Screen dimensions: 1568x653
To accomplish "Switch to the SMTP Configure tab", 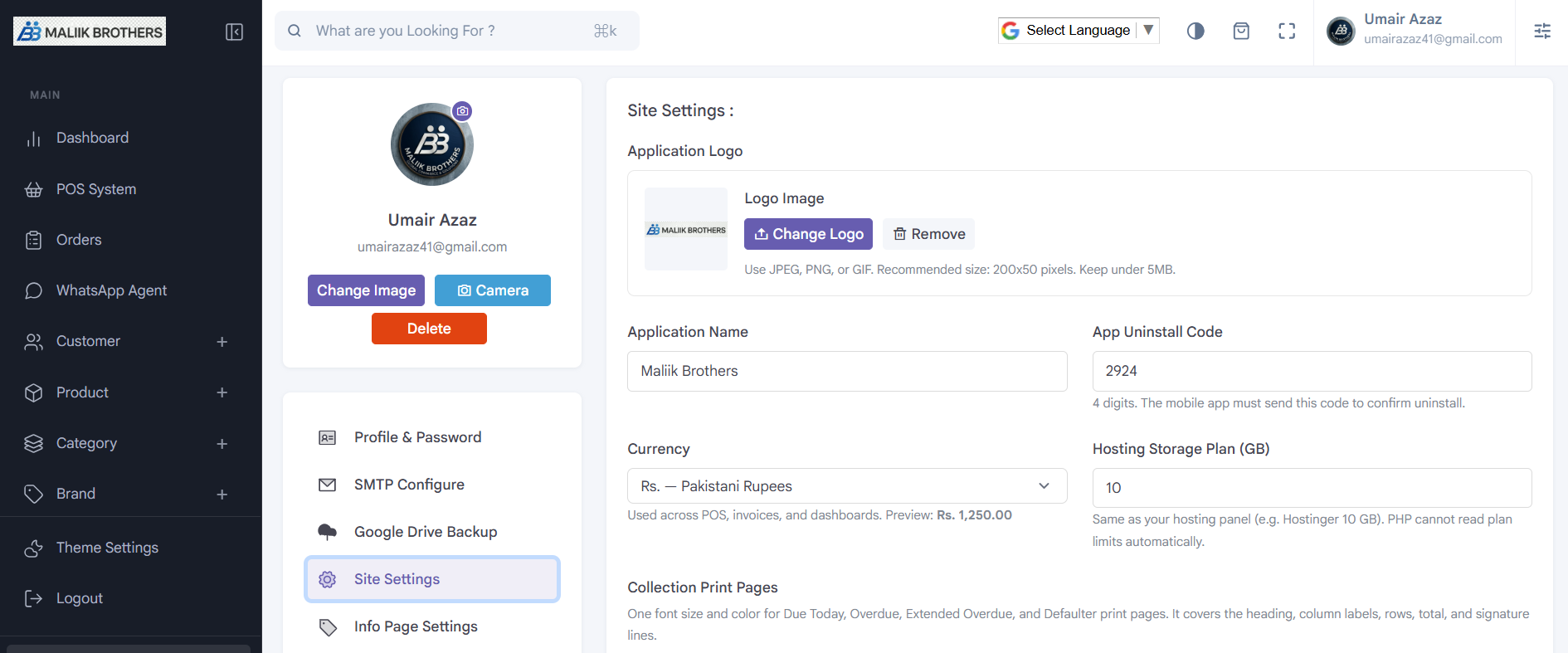I will pos(432,485).
